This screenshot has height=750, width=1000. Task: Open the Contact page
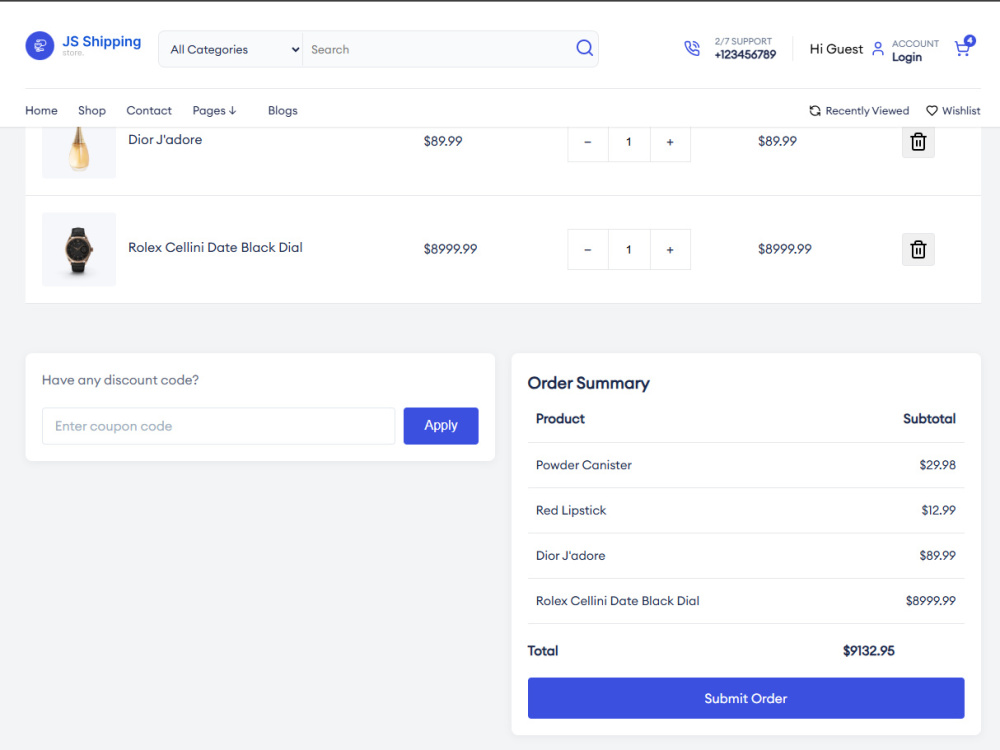tap(149, 111)
